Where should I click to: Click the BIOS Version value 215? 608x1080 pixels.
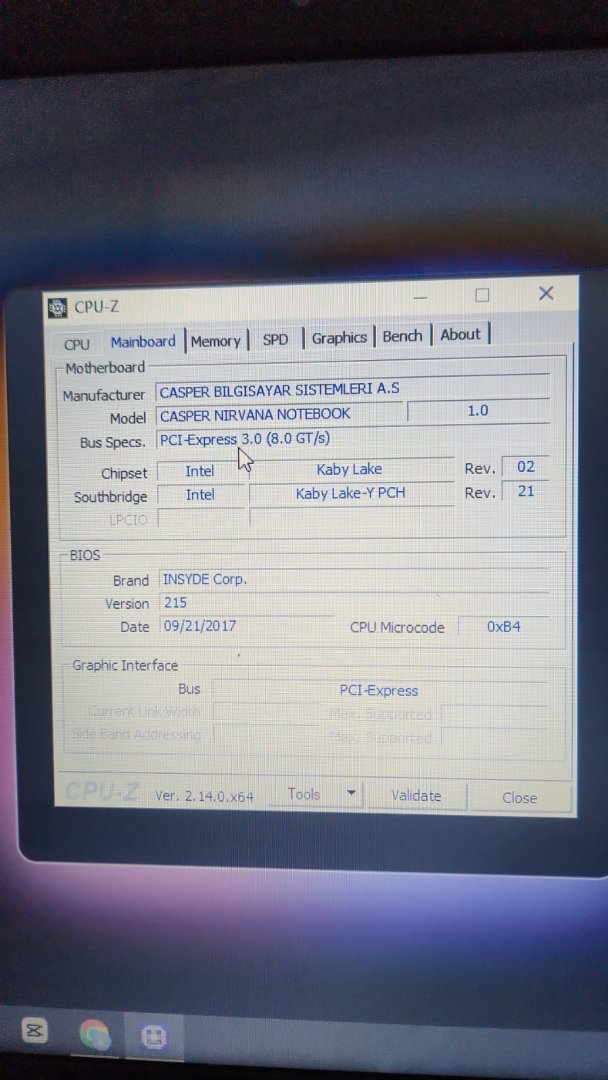point(354,603)
